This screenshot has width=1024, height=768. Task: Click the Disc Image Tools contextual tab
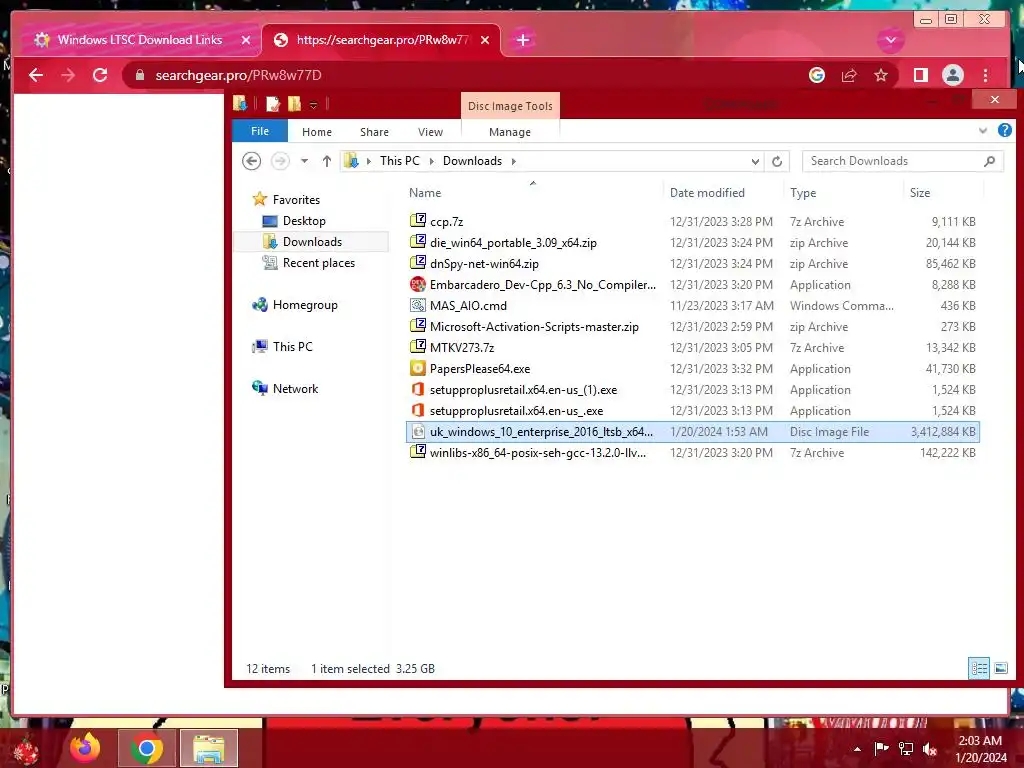[x=510, y=106]
